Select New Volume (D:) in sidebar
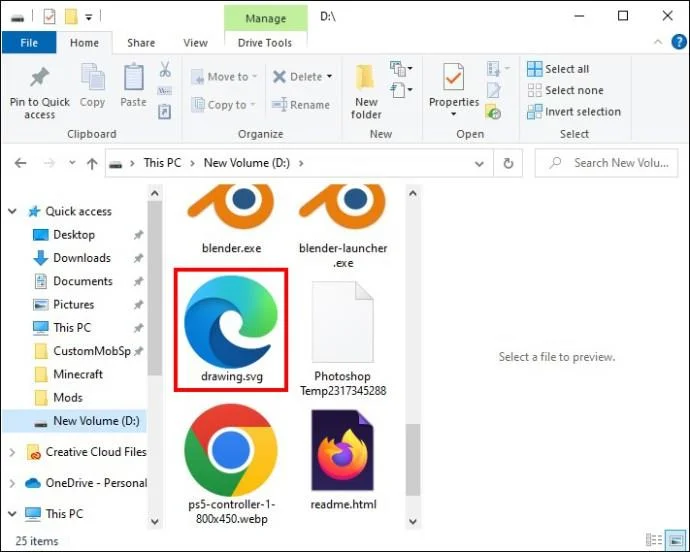This screenshot has width=690, height=552. click(x=75, y=421)
